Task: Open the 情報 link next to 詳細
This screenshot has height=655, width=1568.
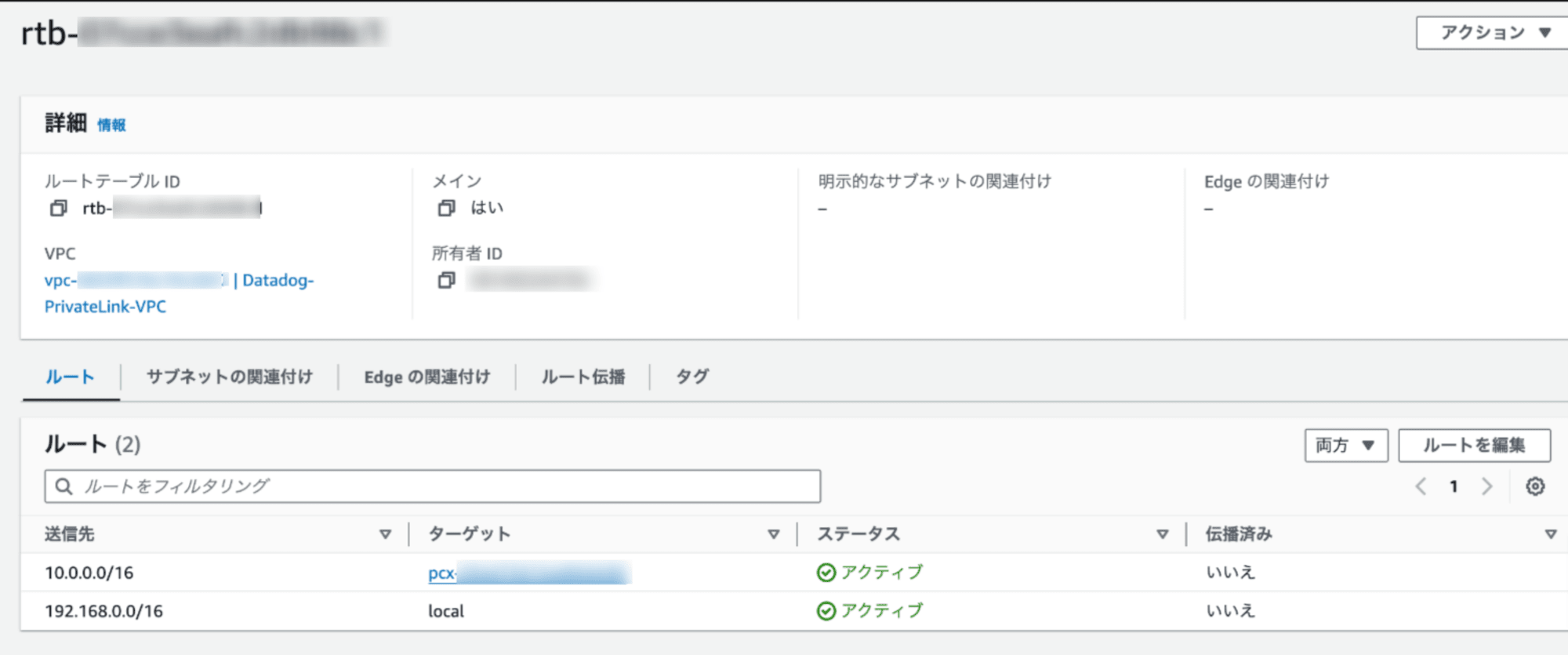Action: pos(111,125)
